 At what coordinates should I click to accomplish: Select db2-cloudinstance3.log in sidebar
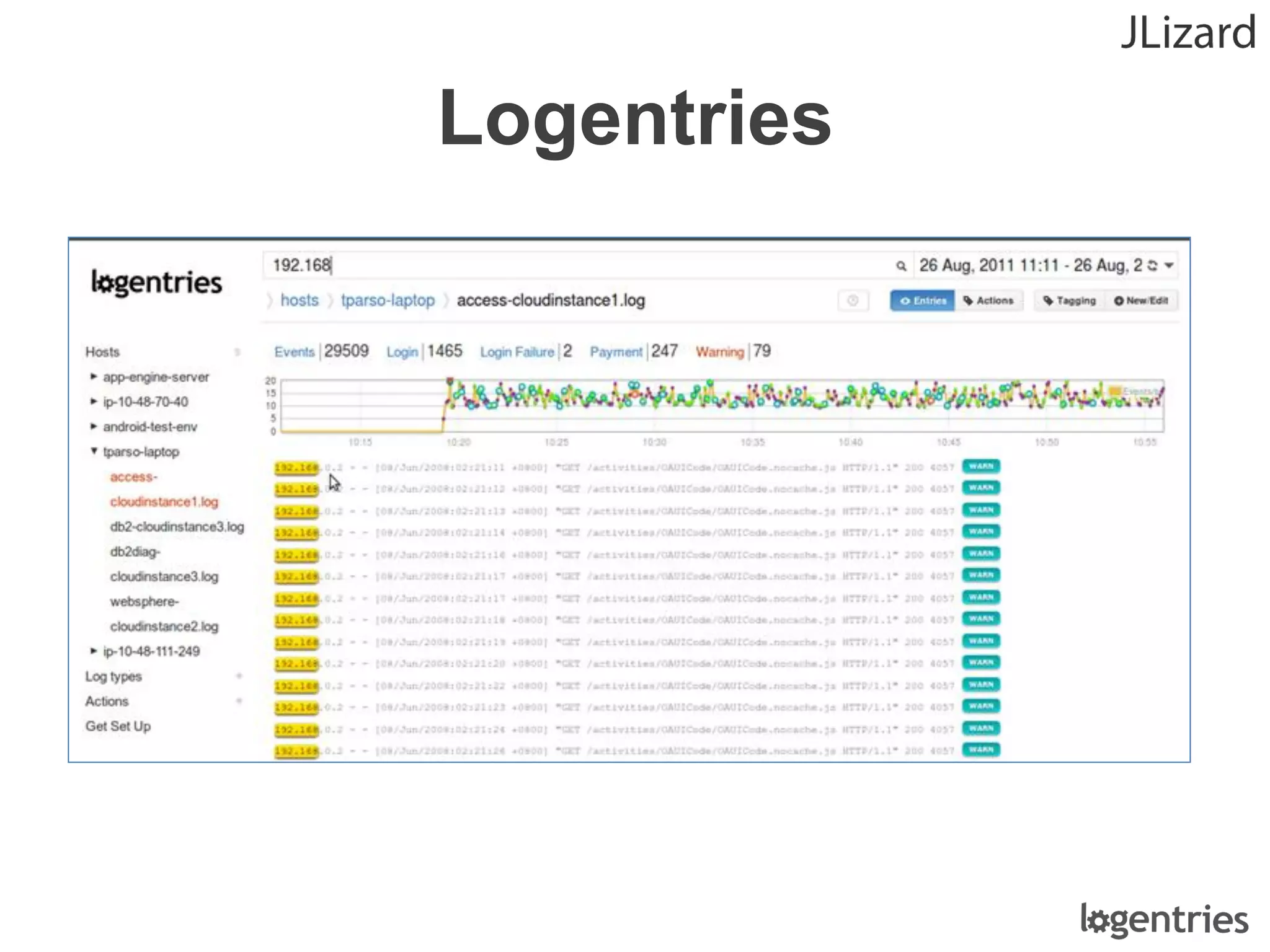coord(177,527)
